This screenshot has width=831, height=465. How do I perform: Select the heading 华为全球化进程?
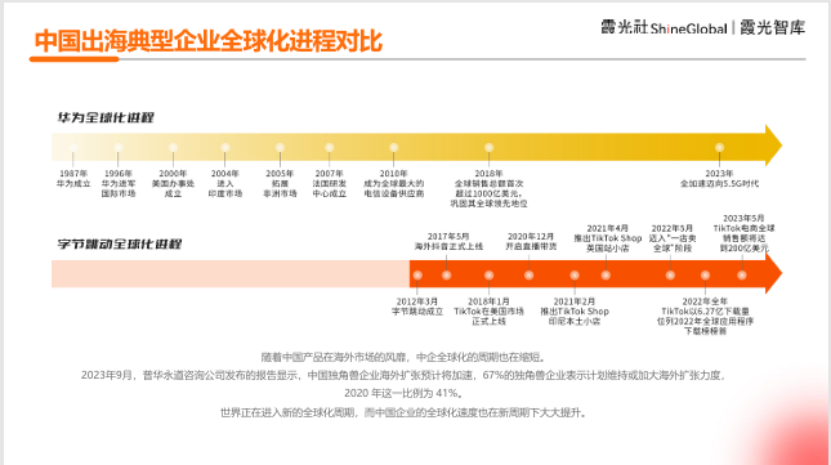106,118
